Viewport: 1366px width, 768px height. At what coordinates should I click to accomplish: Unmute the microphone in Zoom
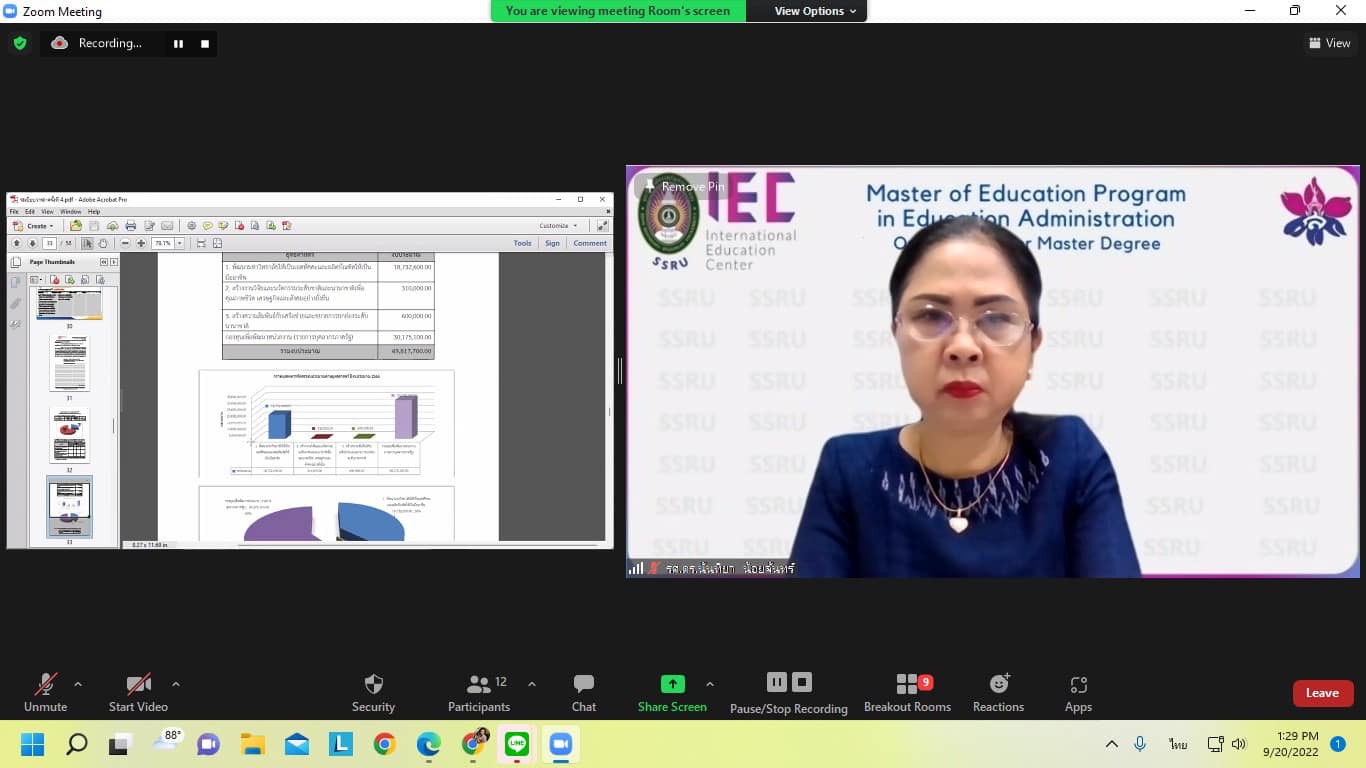coord(45,692)
